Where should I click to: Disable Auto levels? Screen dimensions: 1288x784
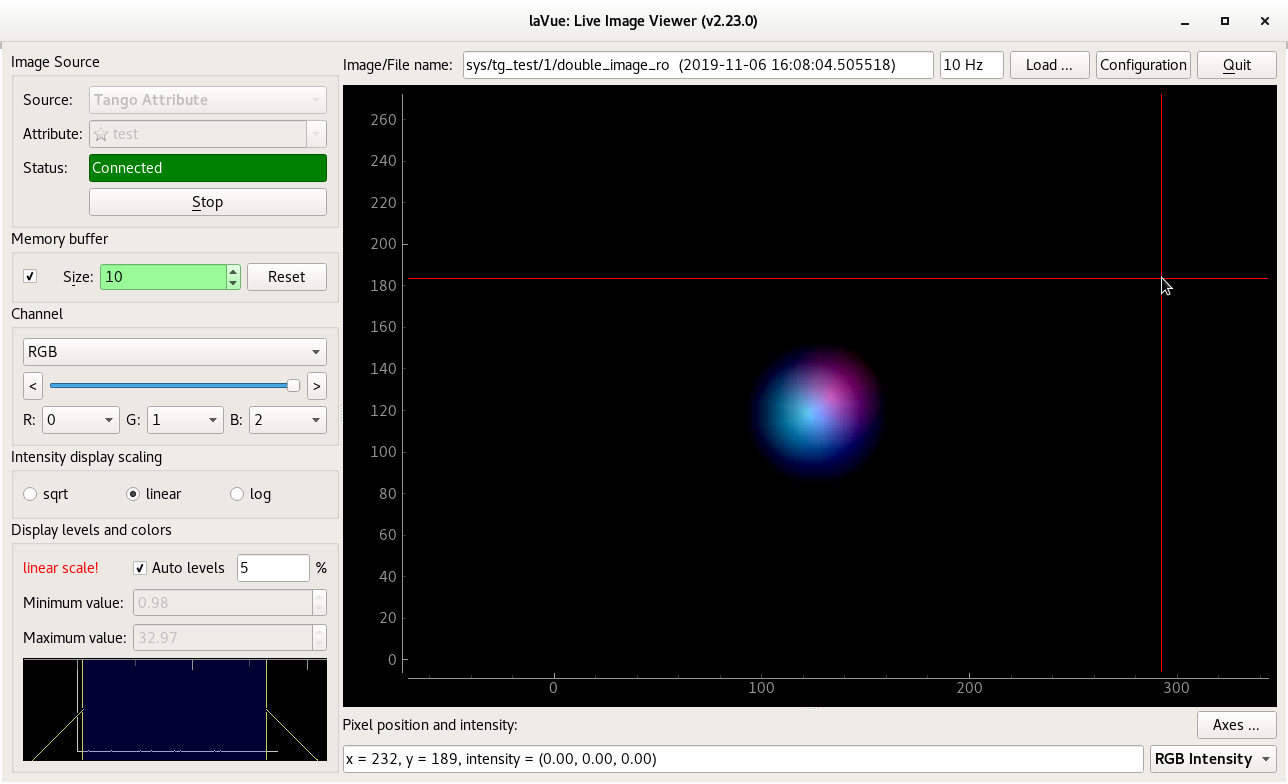(139, 567)
